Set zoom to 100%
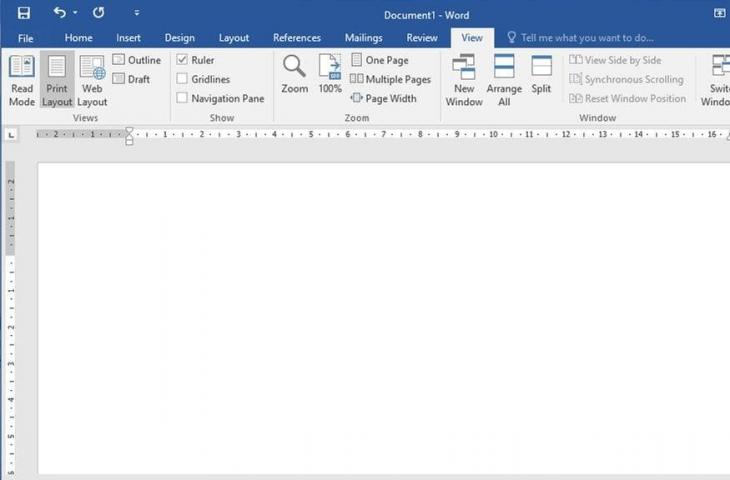730x480 pixels. pyautogui.click(x=330, y=74)
